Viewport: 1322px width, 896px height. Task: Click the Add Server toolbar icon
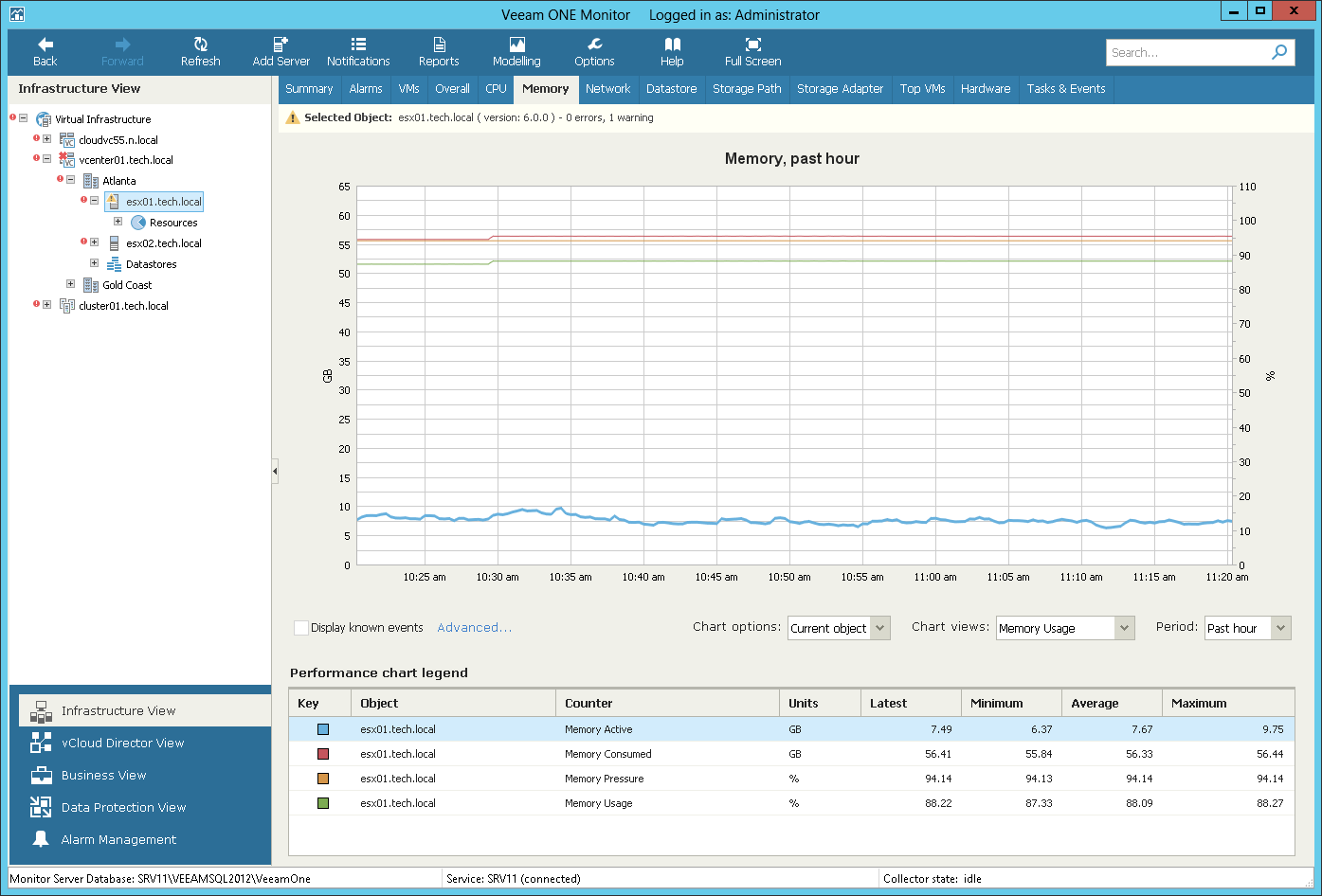[281, 45]
